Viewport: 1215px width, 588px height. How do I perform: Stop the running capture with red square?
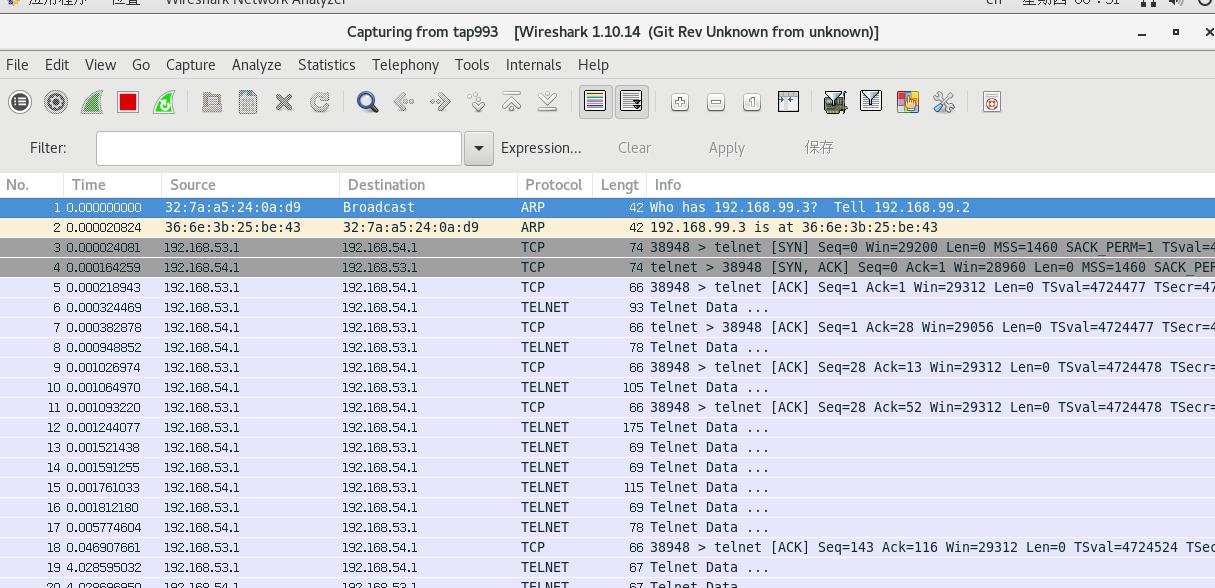(x=128, y=102)
